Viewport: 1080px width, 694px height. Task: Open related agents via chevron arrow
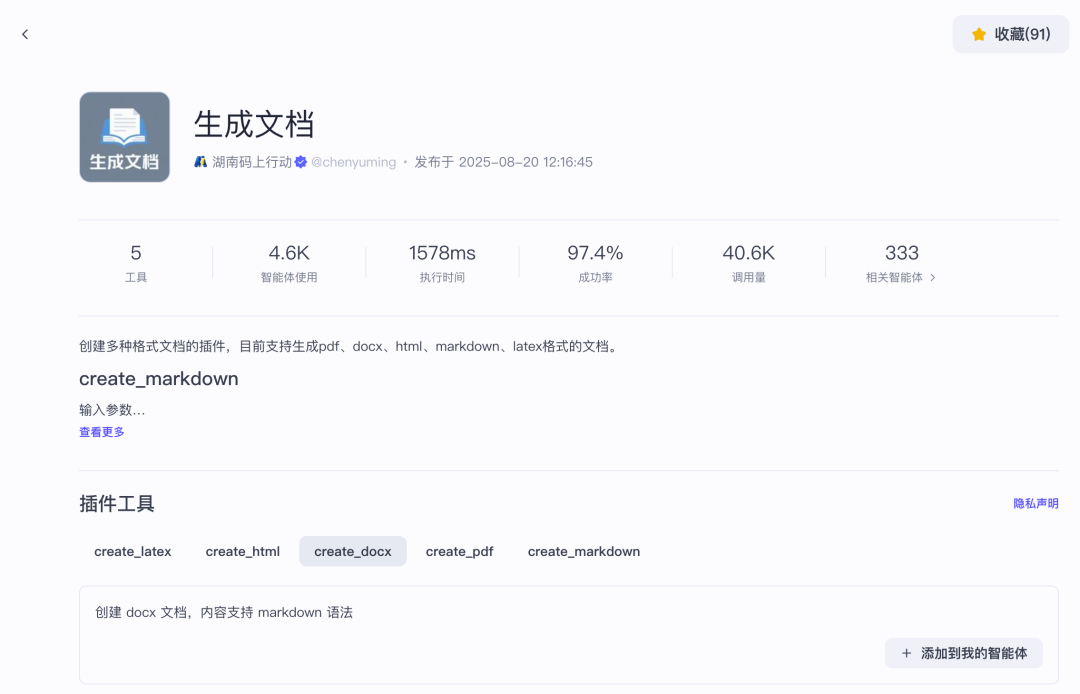pos(933,278)
